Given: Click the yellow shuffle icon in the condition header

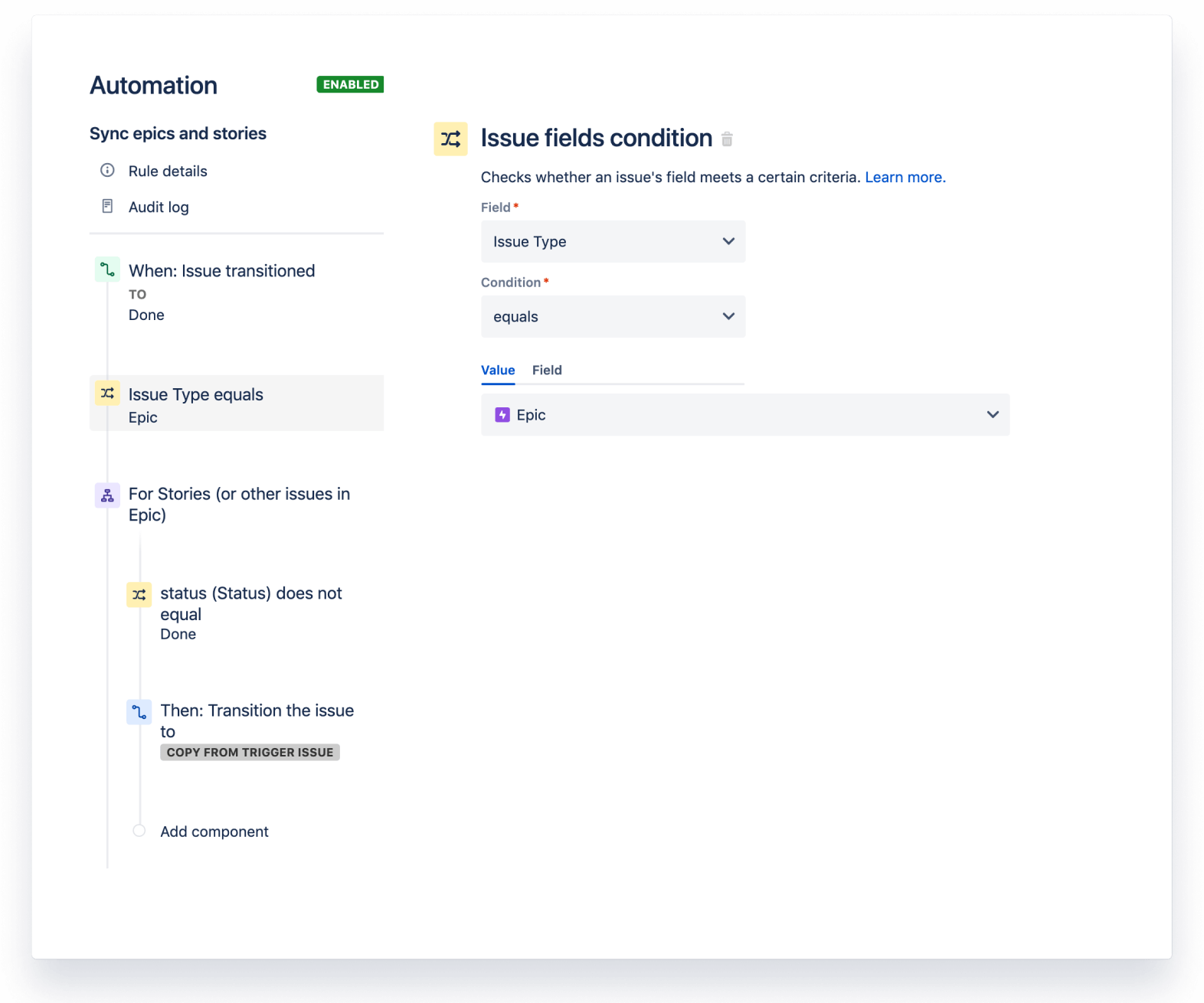Looking at the screenshot, I should [x=450, y=139].
